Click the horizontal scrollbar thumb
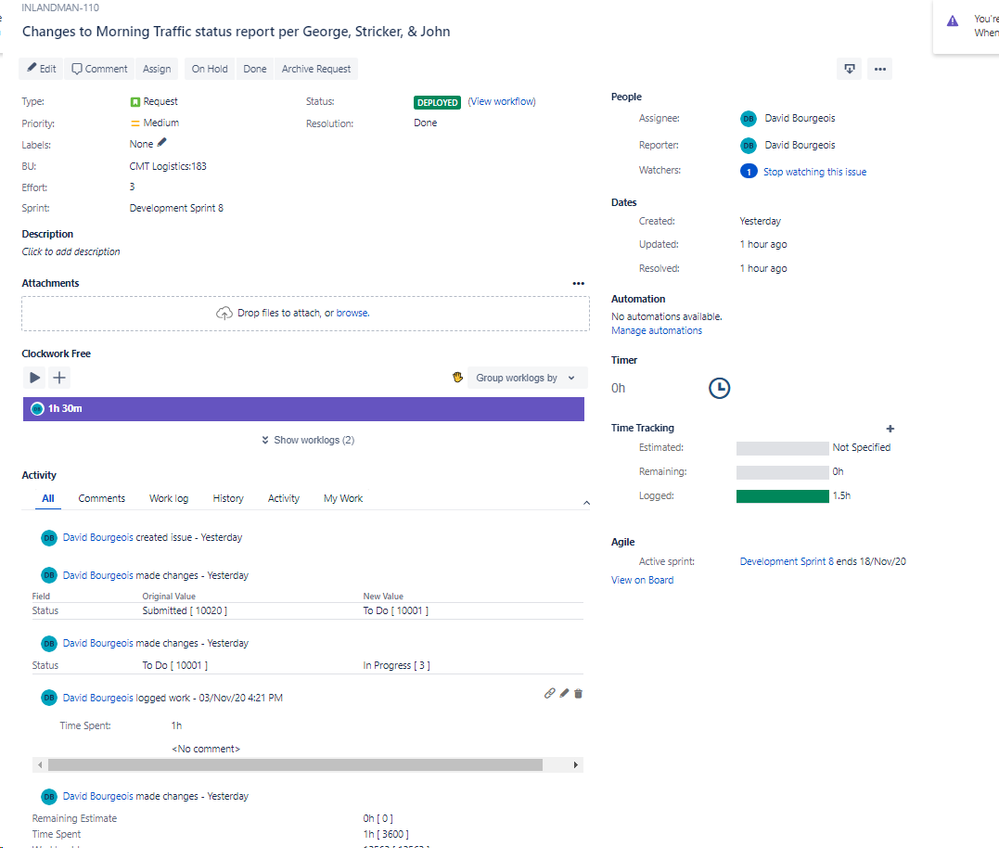999x848 pixels. tap(296, 765)
